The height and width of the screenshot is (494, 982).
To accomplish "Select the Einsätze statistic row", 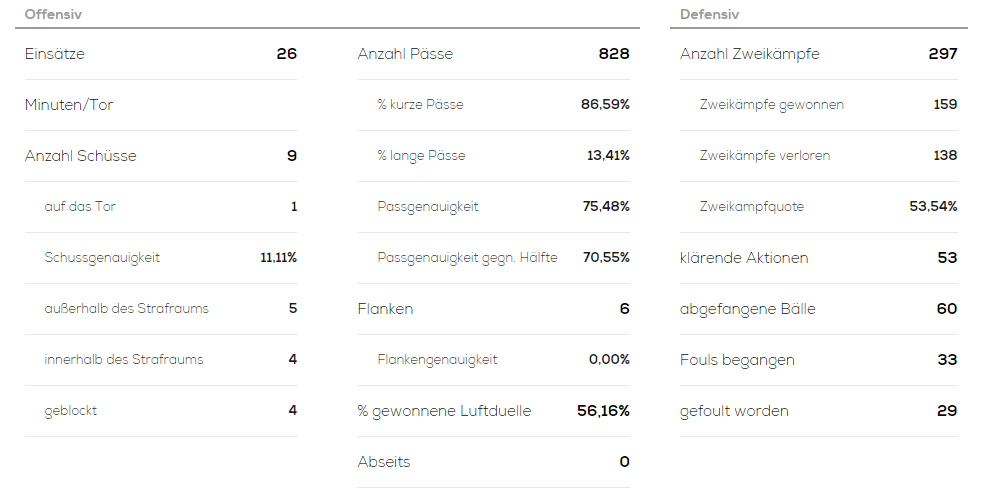I will tap(161, 54).
